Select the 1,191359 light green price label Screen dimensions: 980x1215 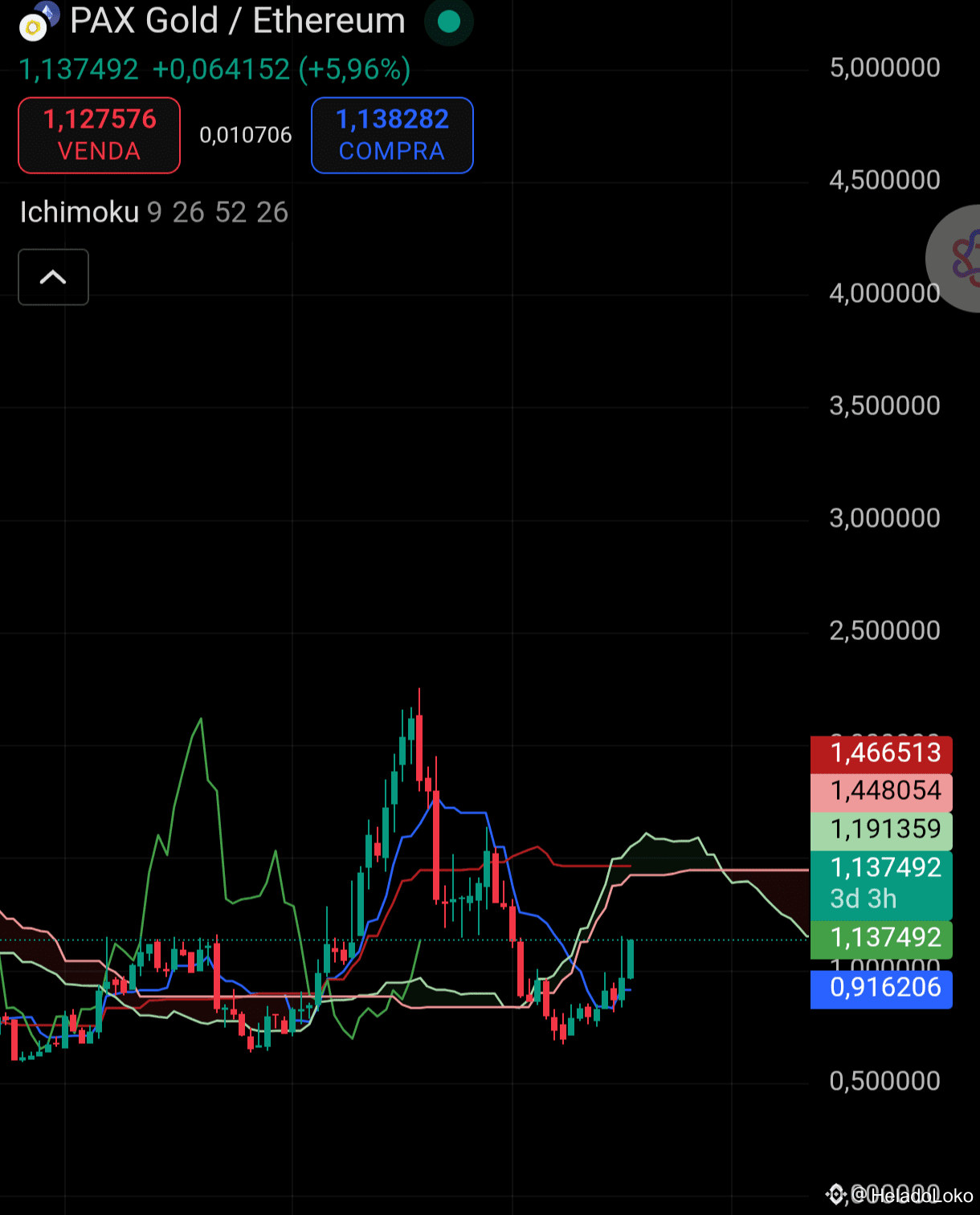pos(881,830)
